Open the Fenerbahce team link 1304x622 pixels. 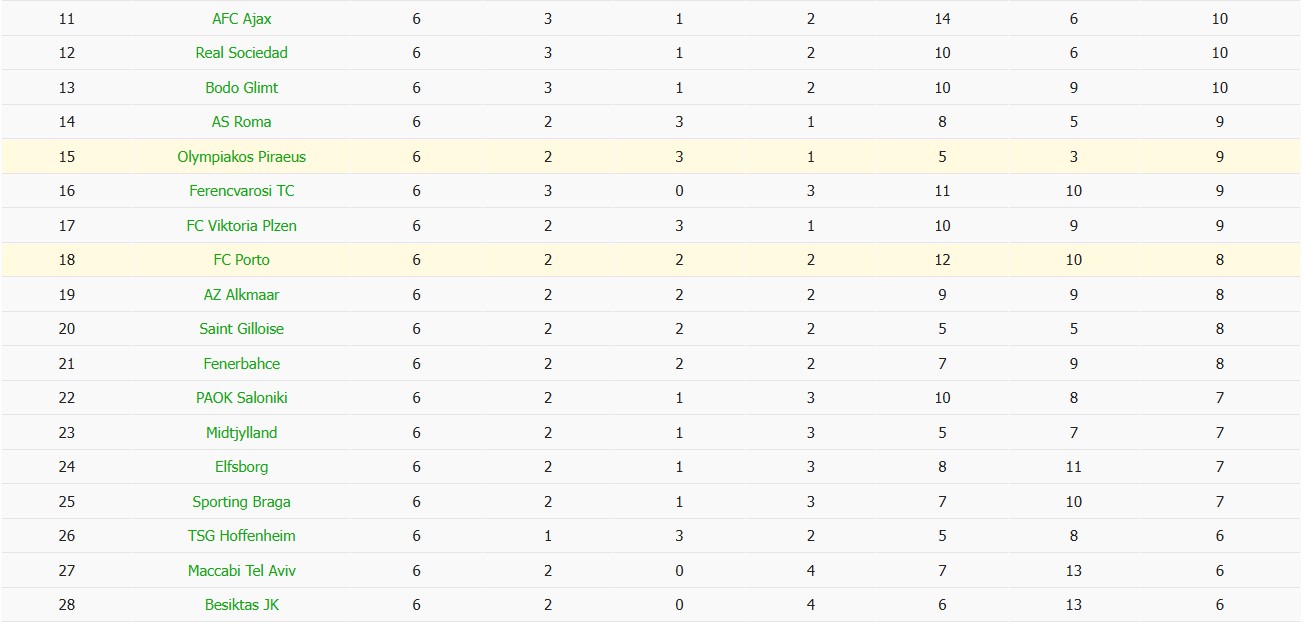pyautogui.click(x=242, y=364)
